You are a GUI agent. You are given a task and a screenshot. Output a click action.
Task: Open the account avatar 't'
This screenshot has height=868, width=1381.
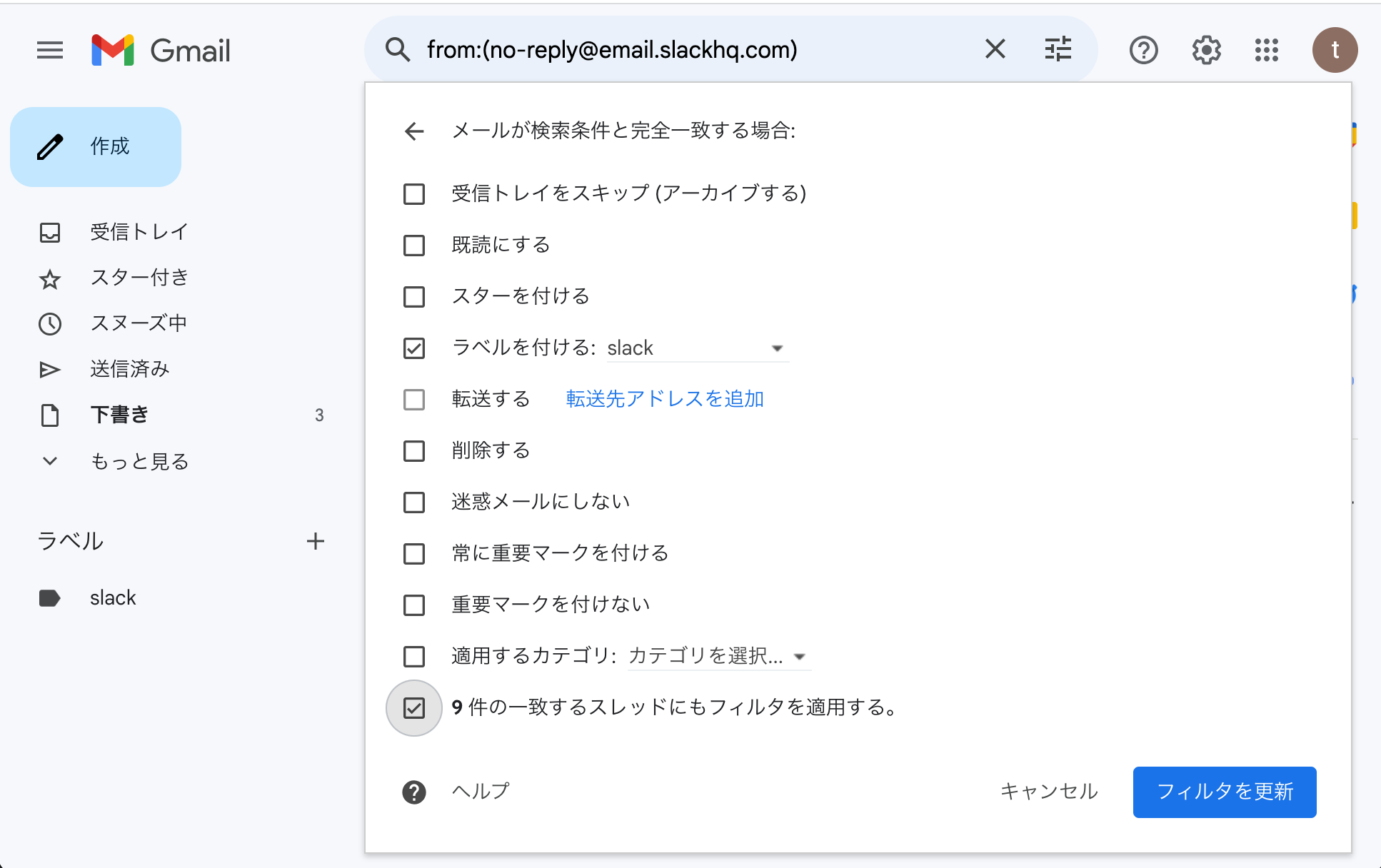pos(1335,50)
